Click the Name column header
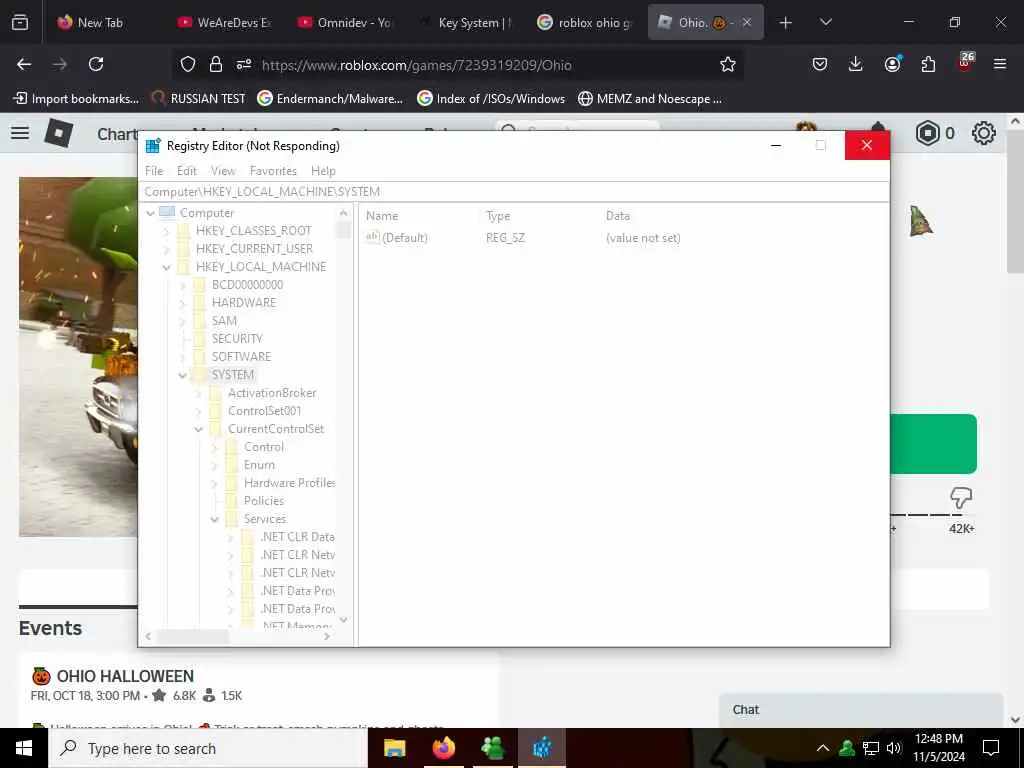Viewport: 1024px width, 768px height. pyautogui.click(x=381, y=216)
